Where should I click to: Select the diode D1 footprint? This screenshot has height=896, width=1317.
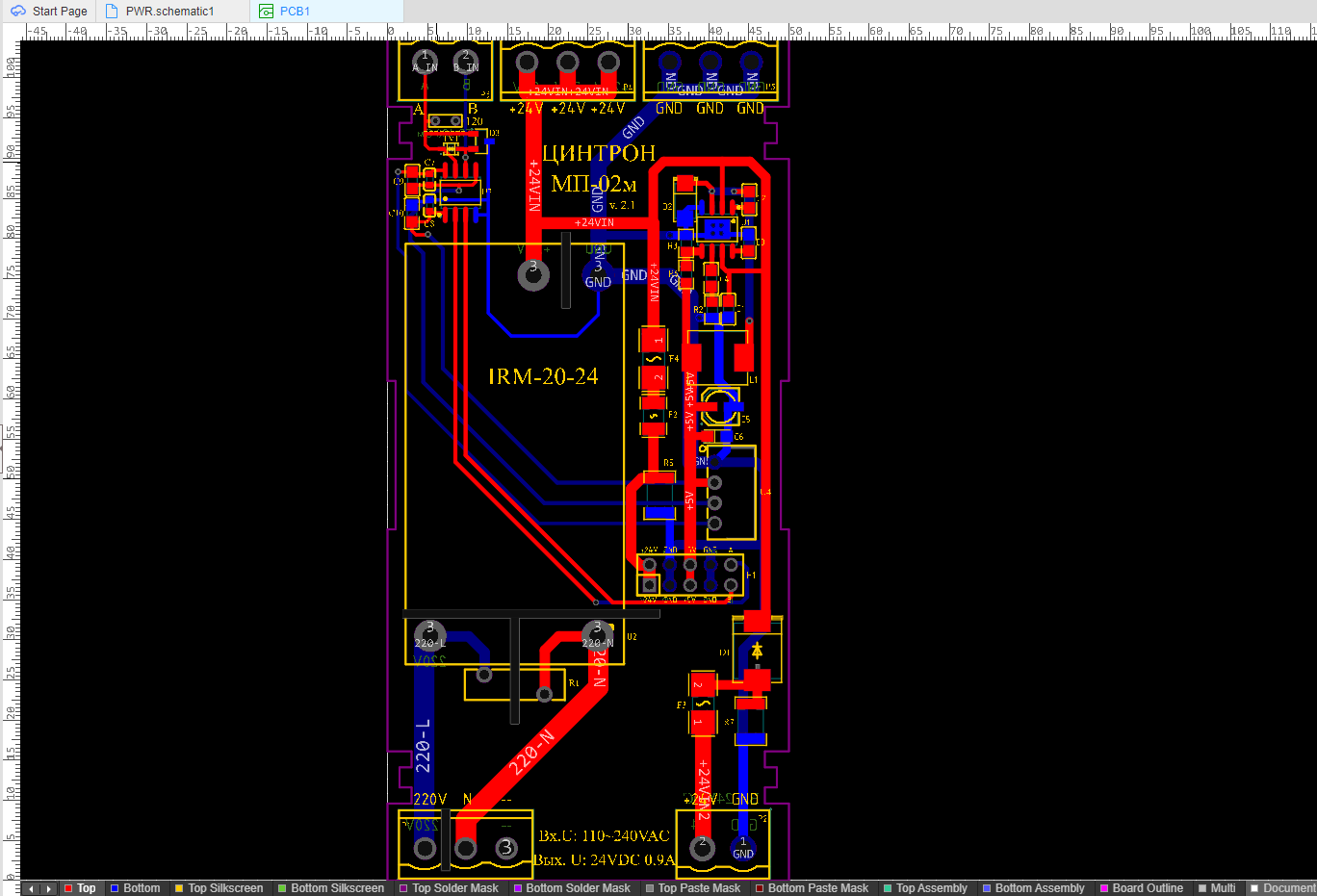pyautogui.click(x=758, y=652)
